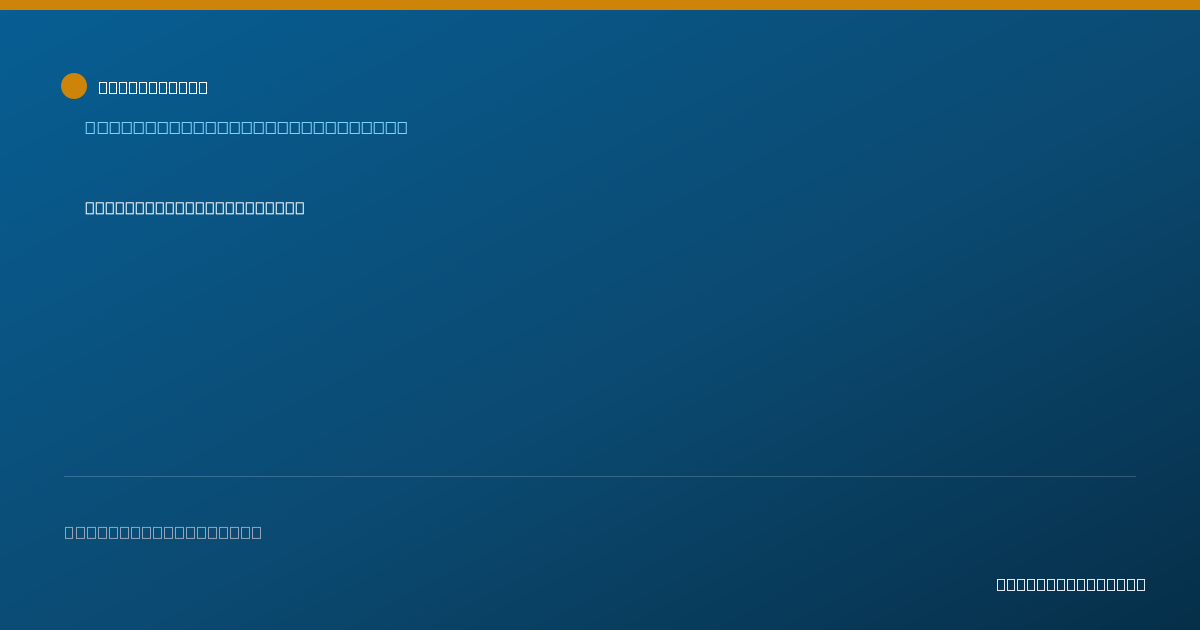
Task: Click the white caption text at bottom right
Action: (1071, 584)
